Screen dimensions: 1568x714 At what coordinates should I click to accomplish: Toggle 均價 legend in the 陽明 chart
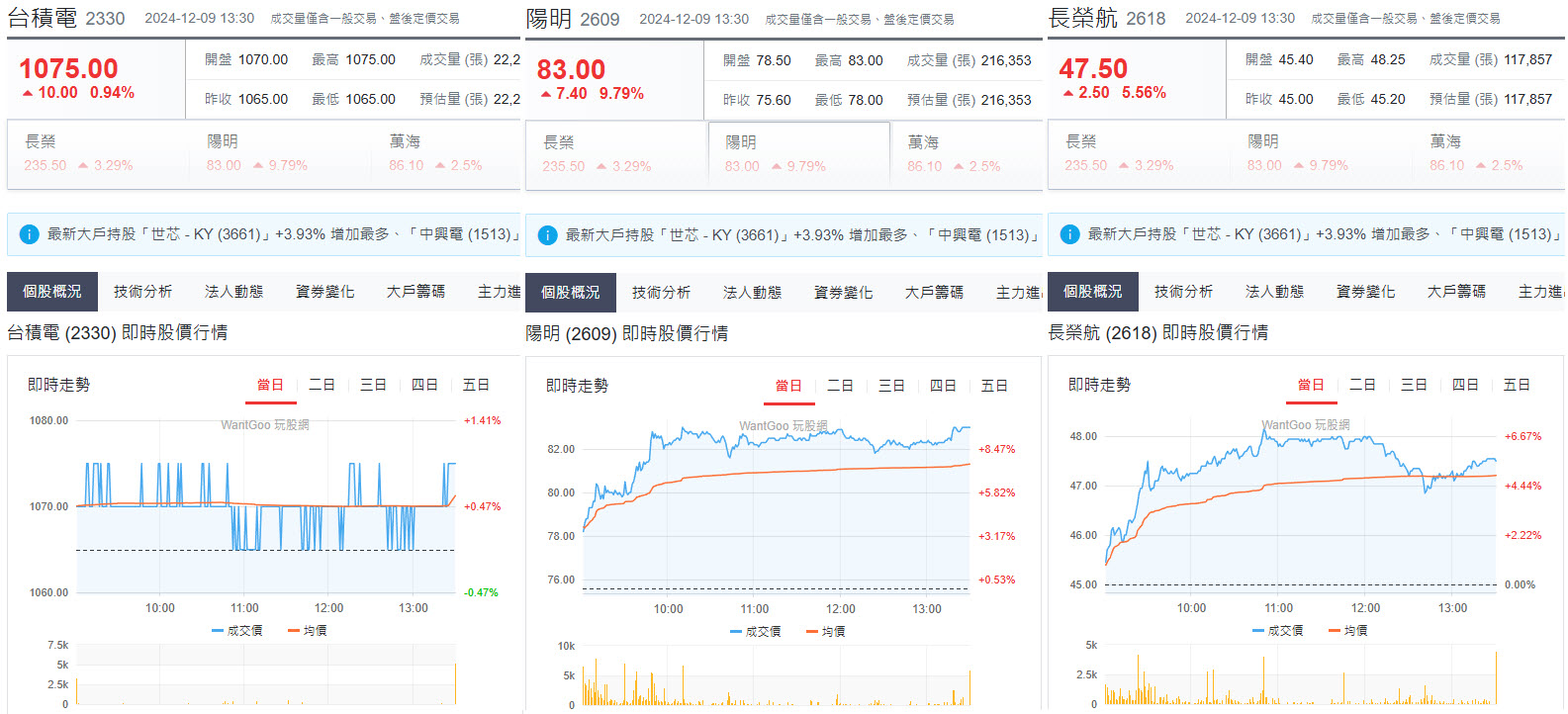pyautogui.click(x=825, y=631)
